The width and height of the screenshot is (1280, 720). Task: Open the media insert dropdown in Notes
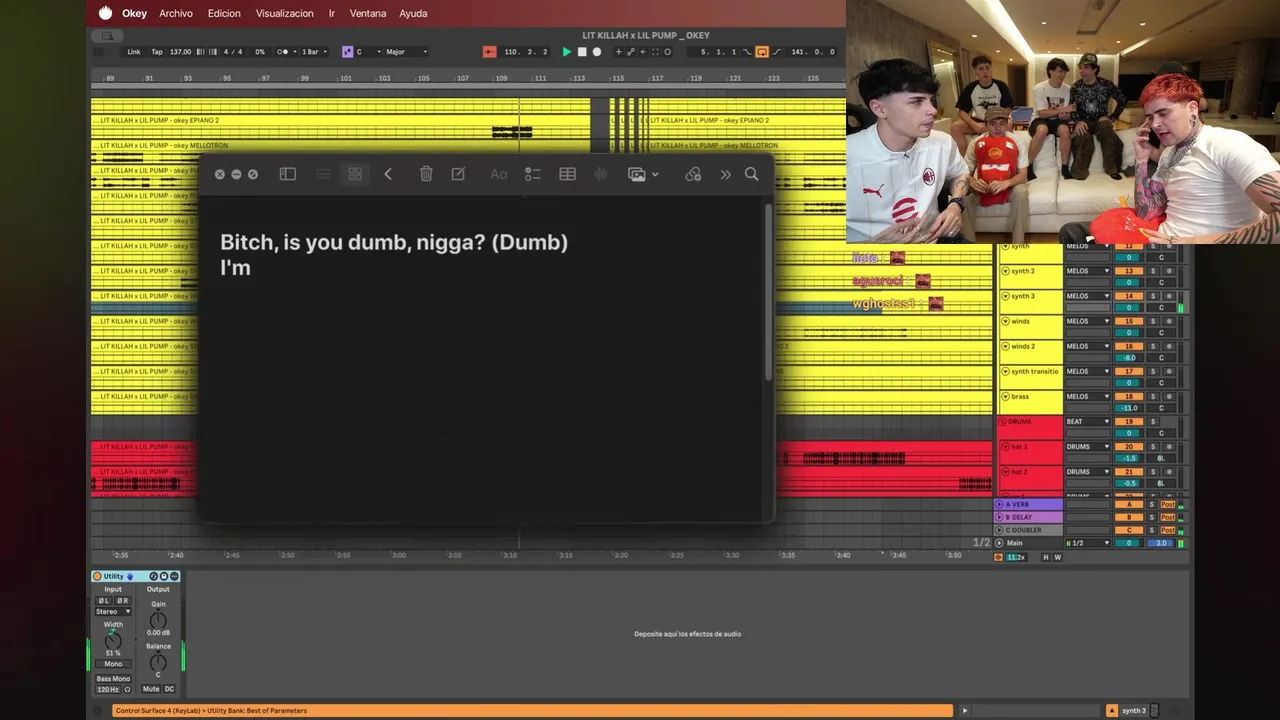(x=643, y=174)
